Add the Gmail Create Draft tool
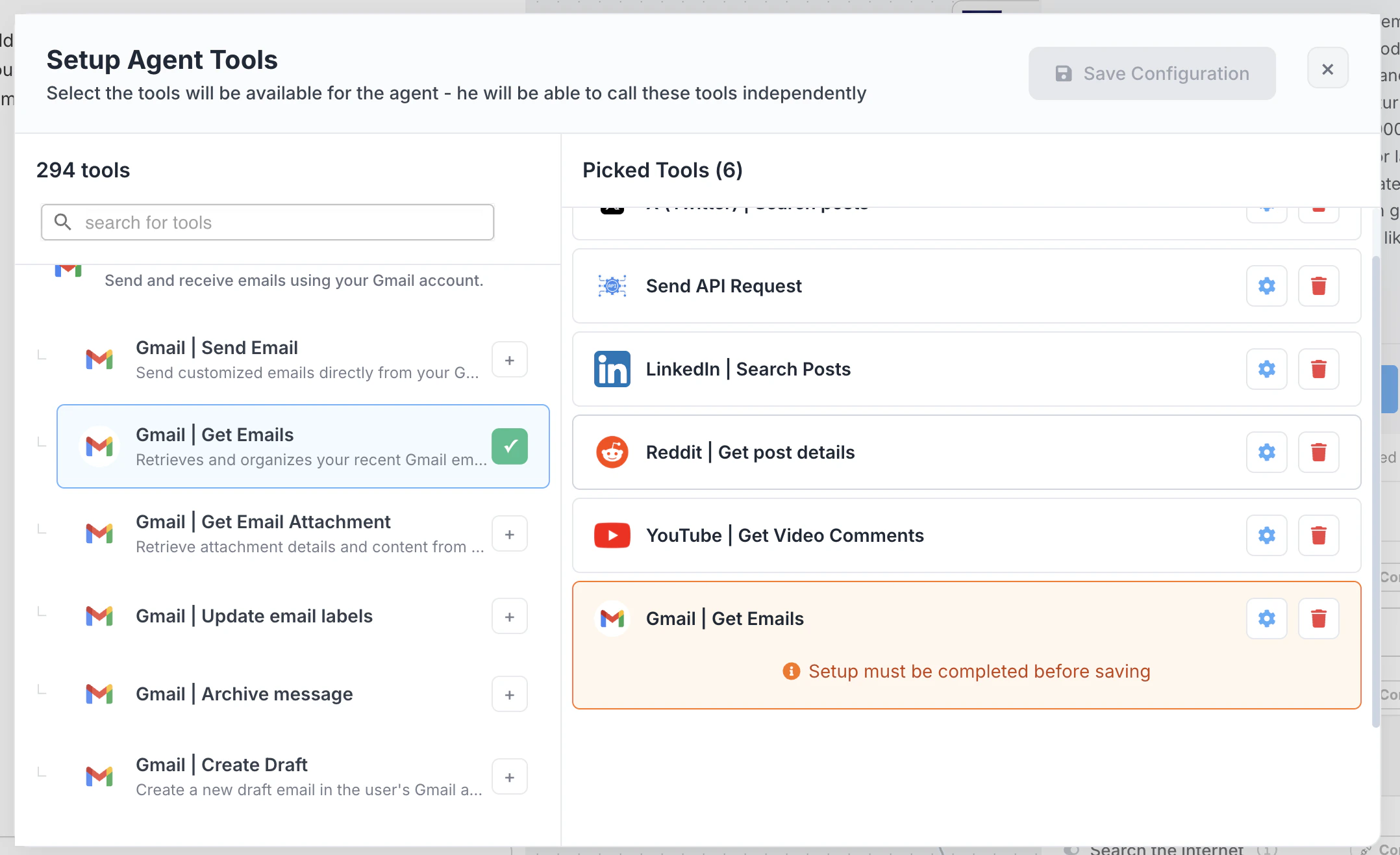The height and width of the screenshot is (855, 1400). [x=509, y=777]
